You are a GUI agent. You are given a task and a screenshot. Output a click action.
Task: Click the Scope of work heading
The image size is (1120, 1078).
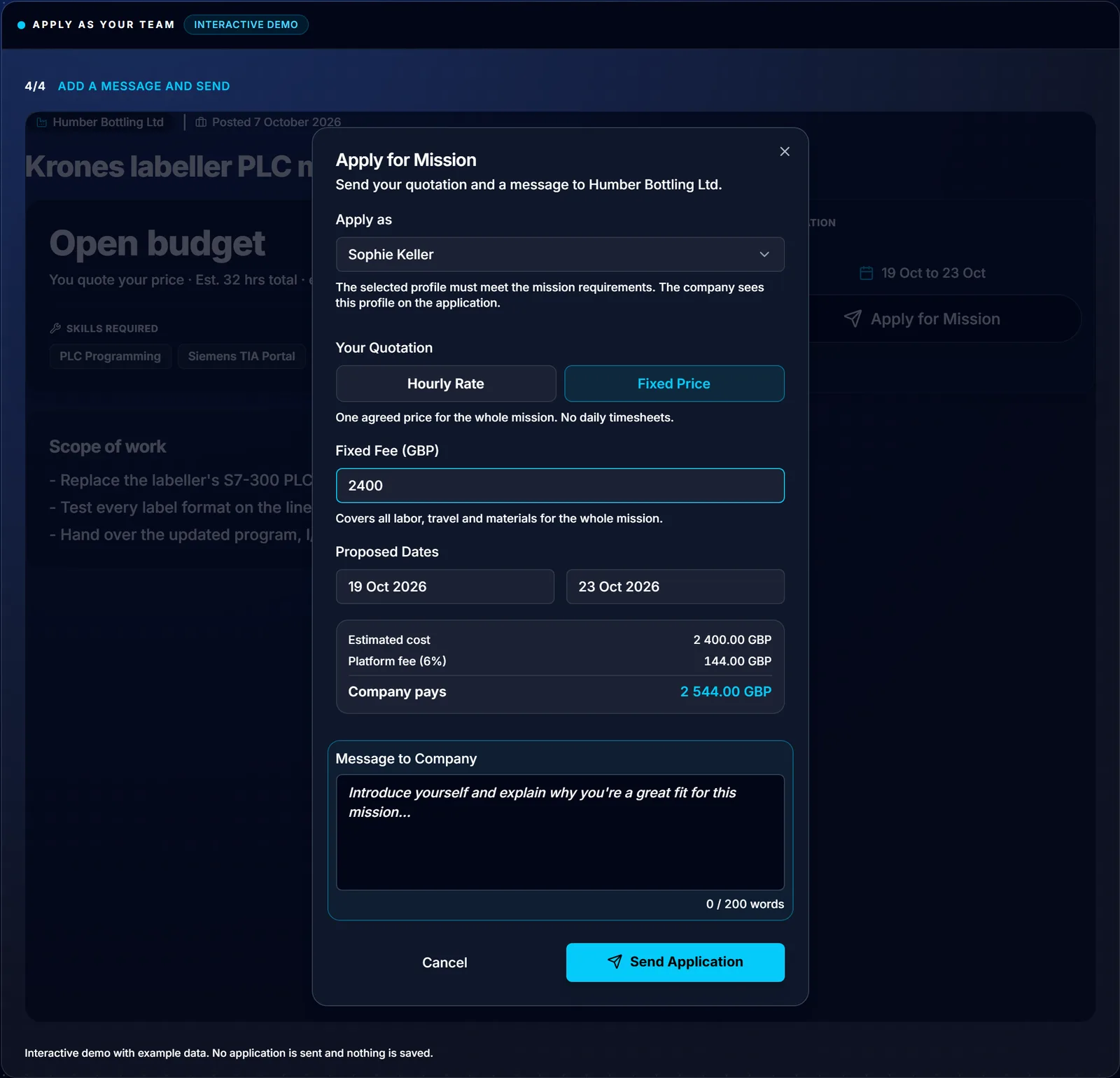[x=108, y=447]
